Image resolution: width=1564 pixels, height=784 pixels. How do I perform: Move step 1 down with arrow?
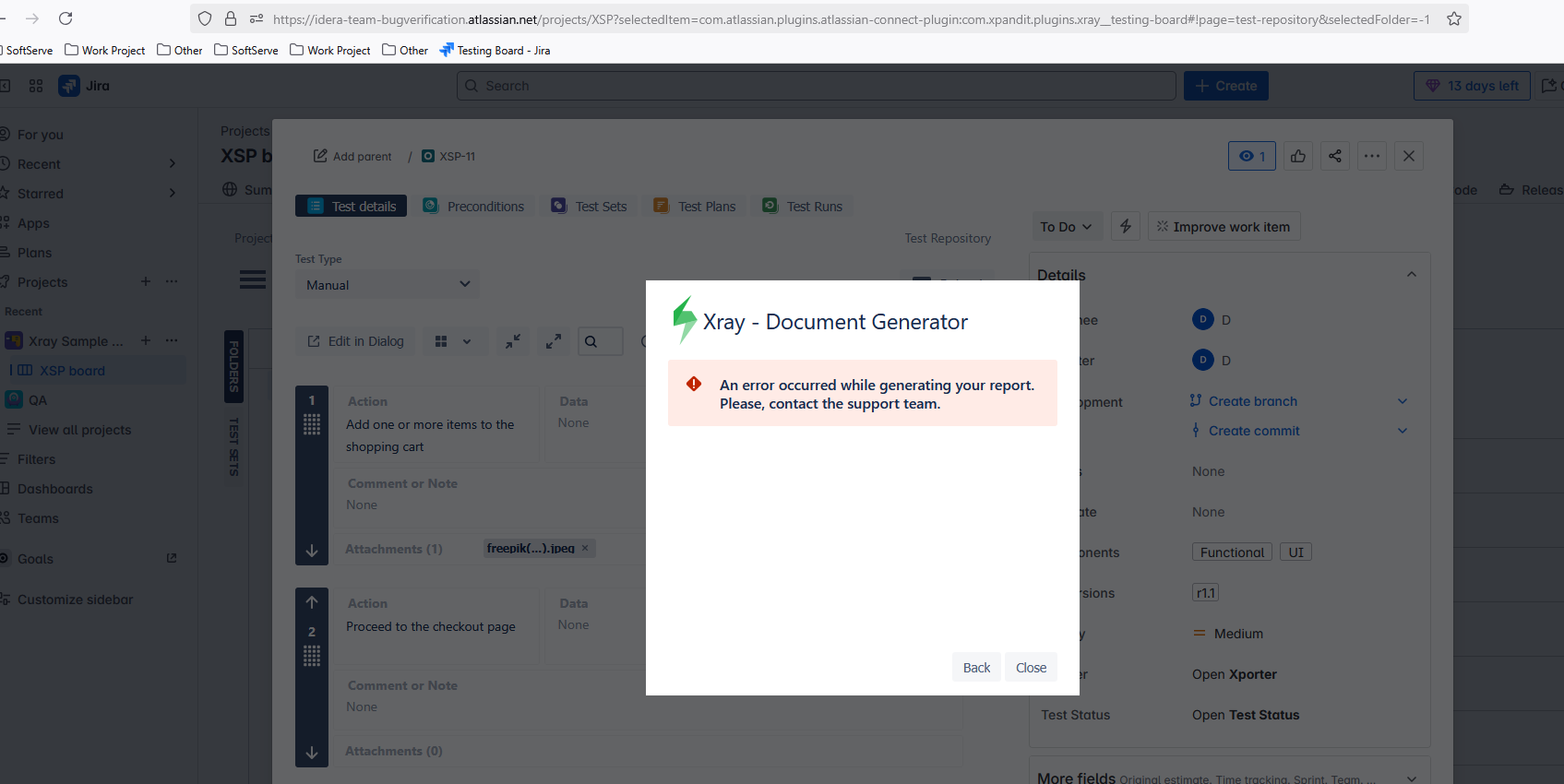312,551
